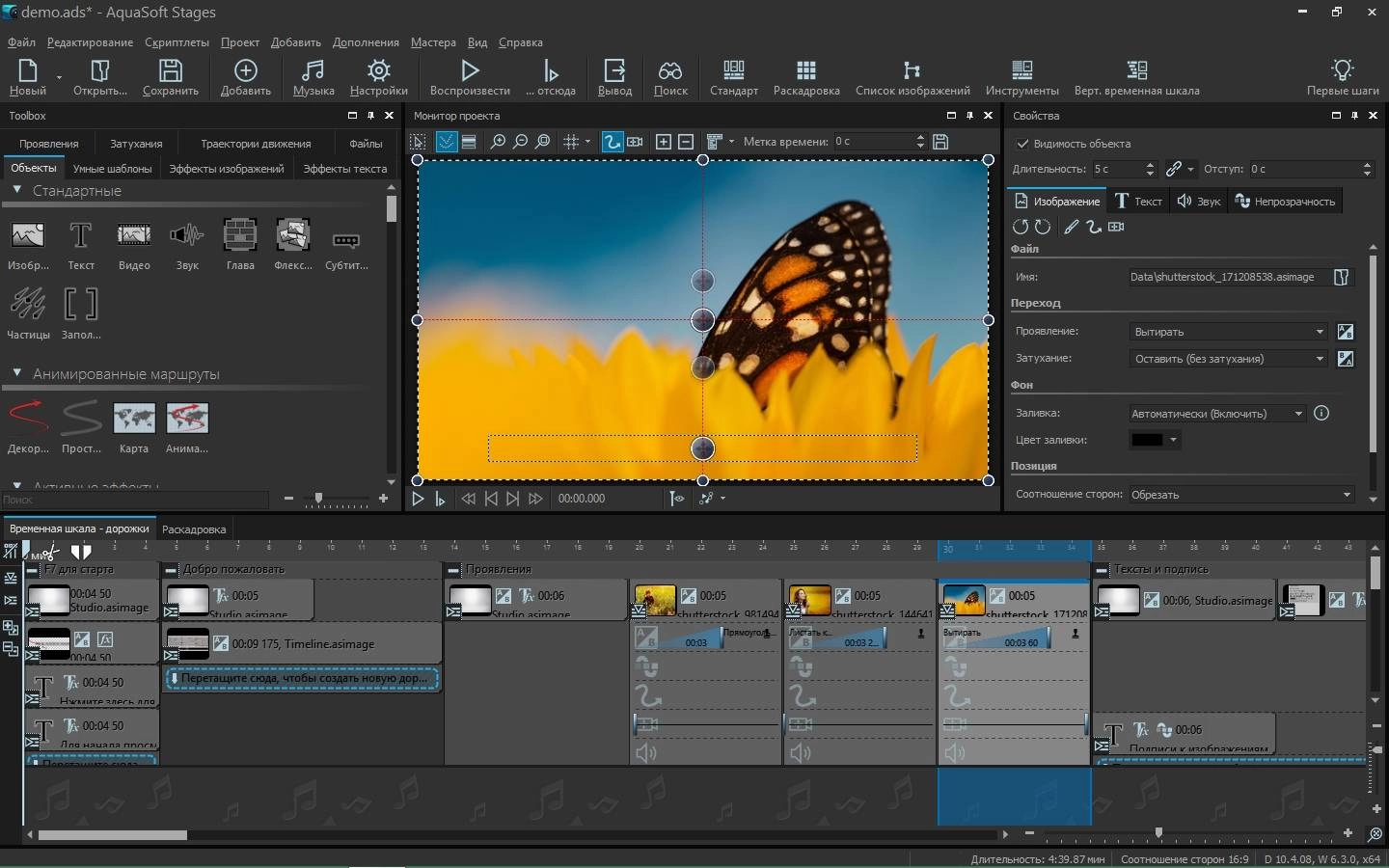Switch to the Эффекты изображений tab

coord(227,169)
